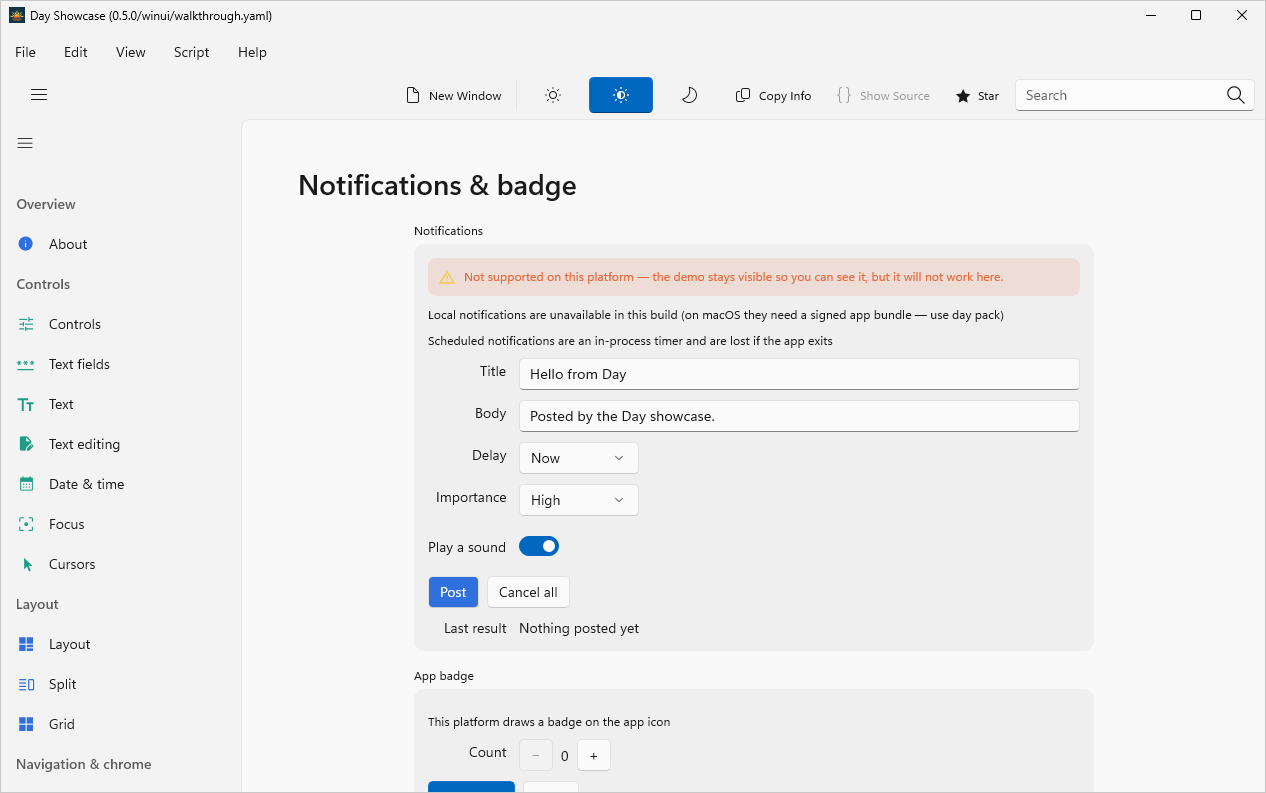The height and width of the screenshot is (793, 1266).
Task: Decrease the badge Count with the minus button
Action: coord(536,756)
